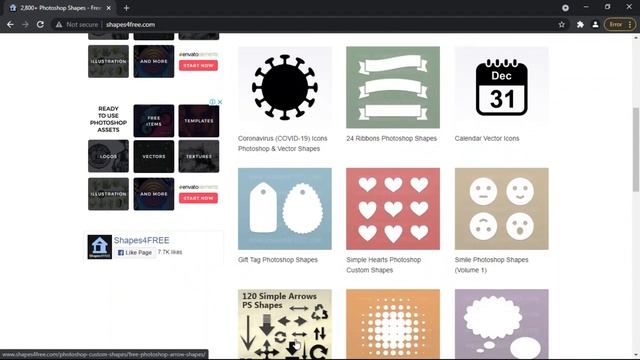Click the Shapes4FREE Facebook page name
The width and height of the screenshot is (640, 360).
[141, 240]
